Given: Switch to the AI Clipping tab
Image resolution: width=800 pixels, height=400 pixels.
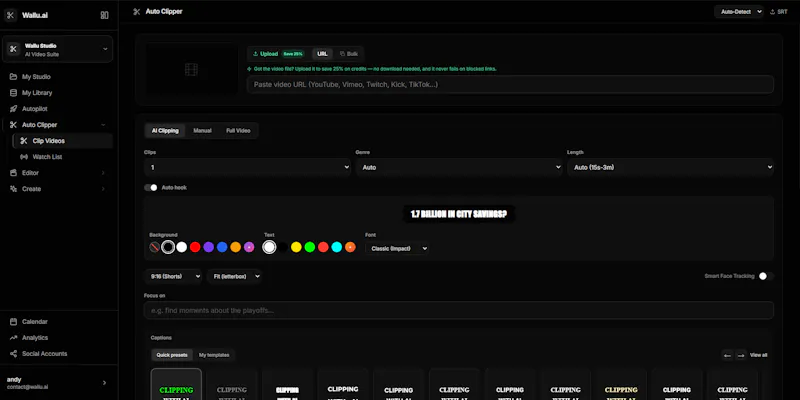Looking at the screenshot, I should [165, 131].
